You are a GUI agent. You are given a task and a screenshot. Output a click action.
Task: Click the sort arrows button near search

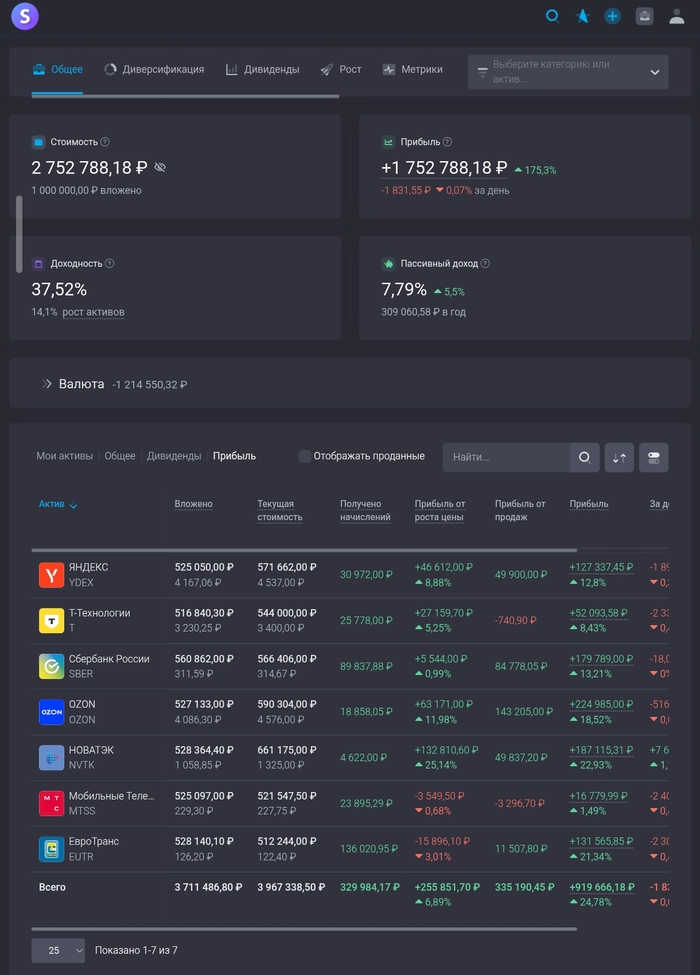coord(619,457)
